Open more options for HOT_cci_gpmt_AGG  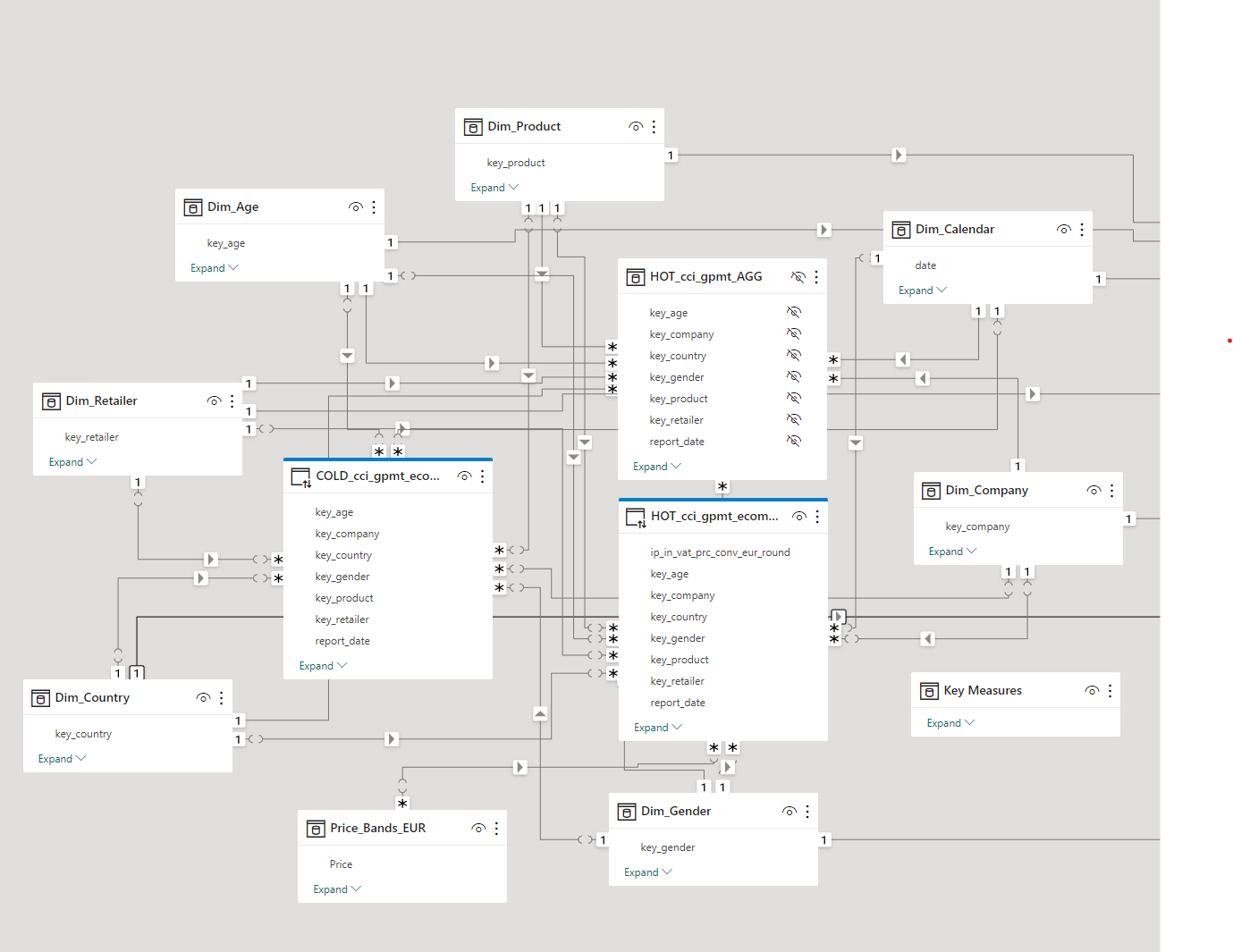coord(816,277)
